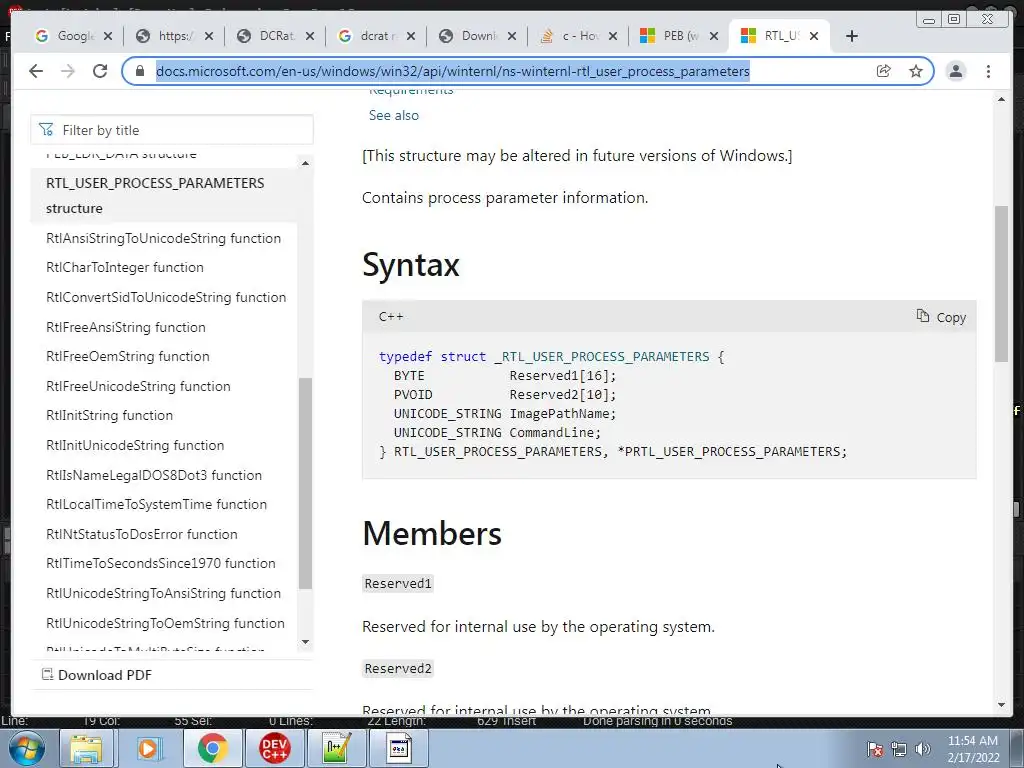Open RtlInitString function page
Viewport: 1024px width, 768px height.
coord(109,415)
